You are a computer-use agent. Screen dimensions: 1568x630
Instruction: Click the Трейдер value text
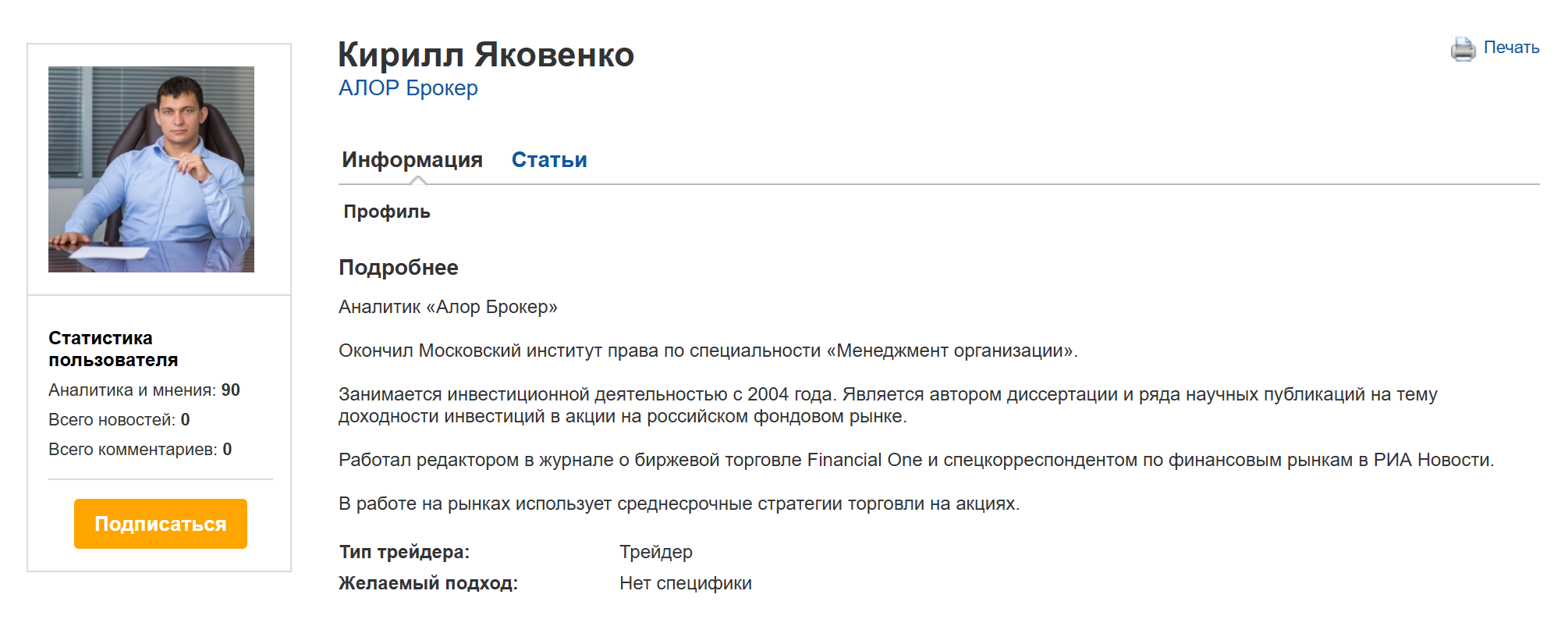coord(656,552)
